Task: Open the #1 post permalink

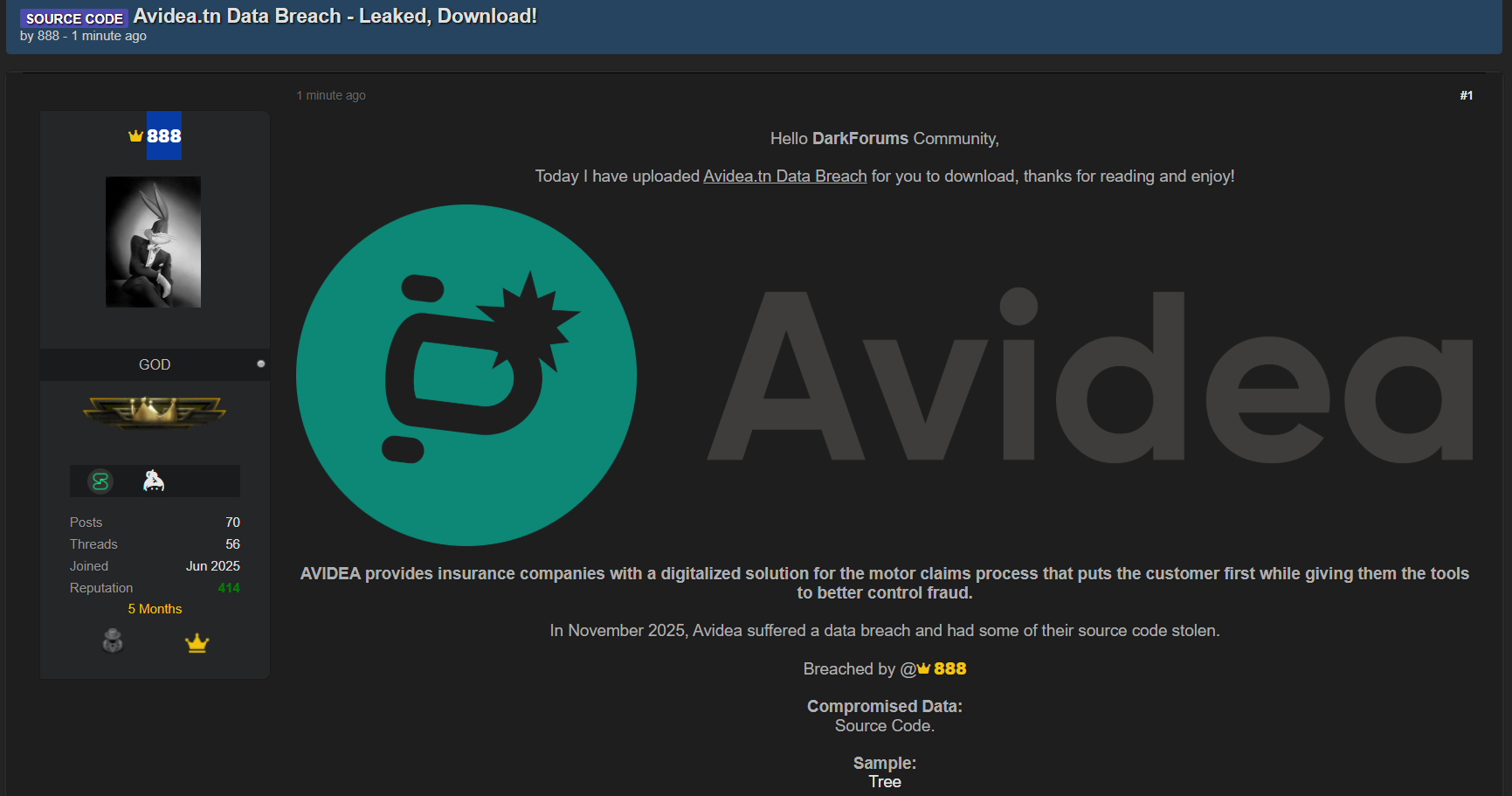Action: (x=1466, y=95)
